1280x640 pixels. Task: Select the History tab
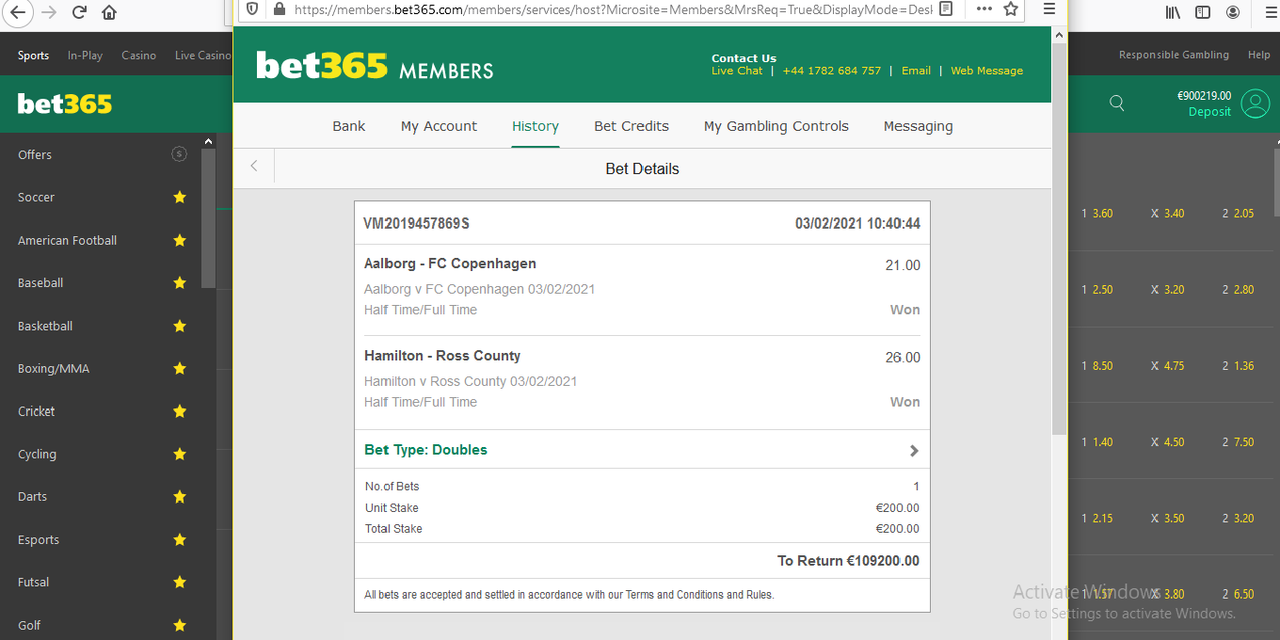(535, 126)
